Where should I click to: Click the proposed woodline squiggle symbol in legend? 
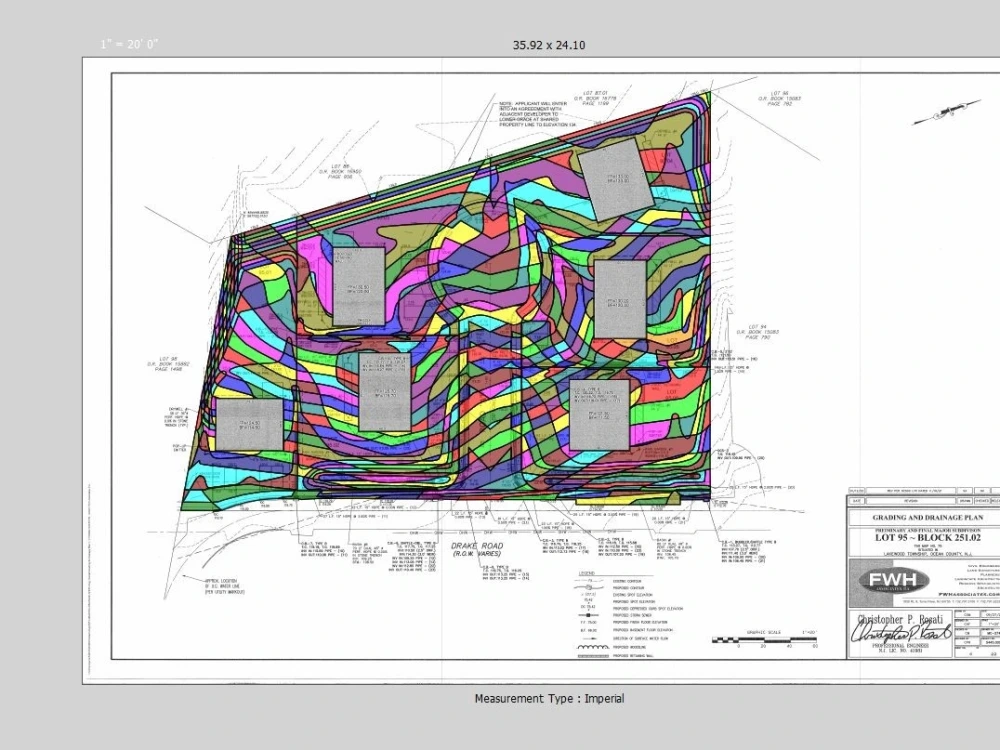[x=592, y=647]
